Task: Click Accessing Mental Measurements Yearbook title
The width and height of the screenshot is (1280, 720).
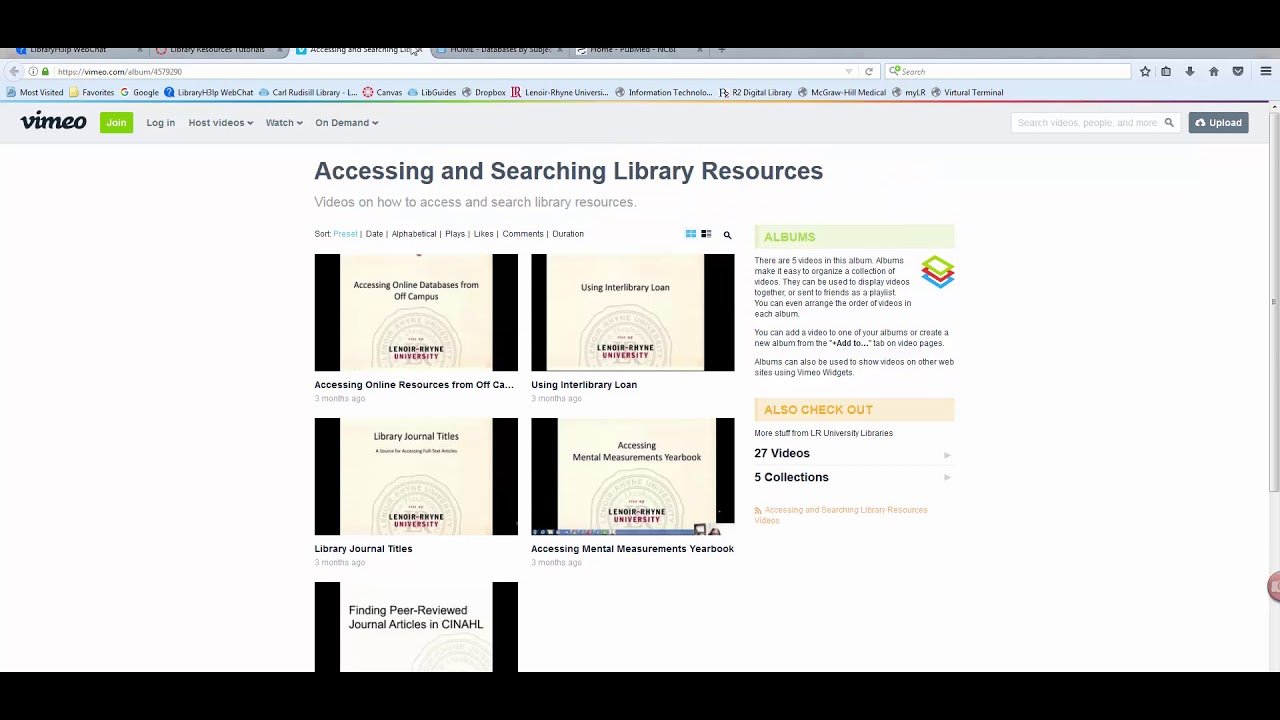Action: pos(632,549)
